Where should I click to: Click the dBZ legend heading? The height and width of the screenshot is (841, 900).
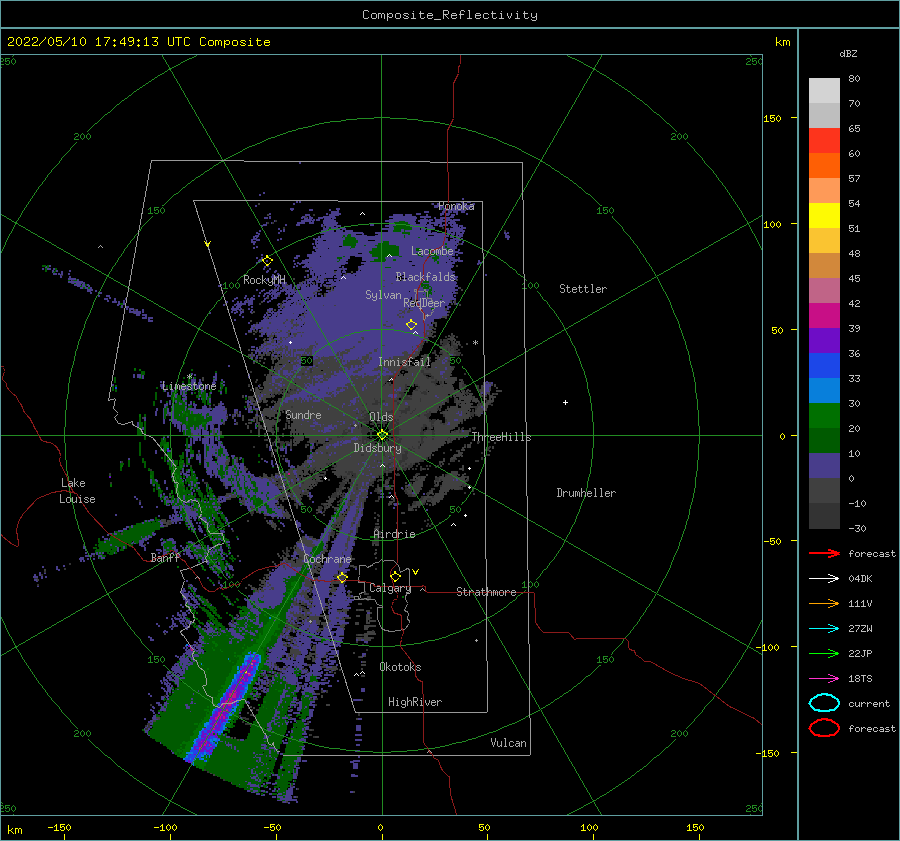tap(848, 53)
